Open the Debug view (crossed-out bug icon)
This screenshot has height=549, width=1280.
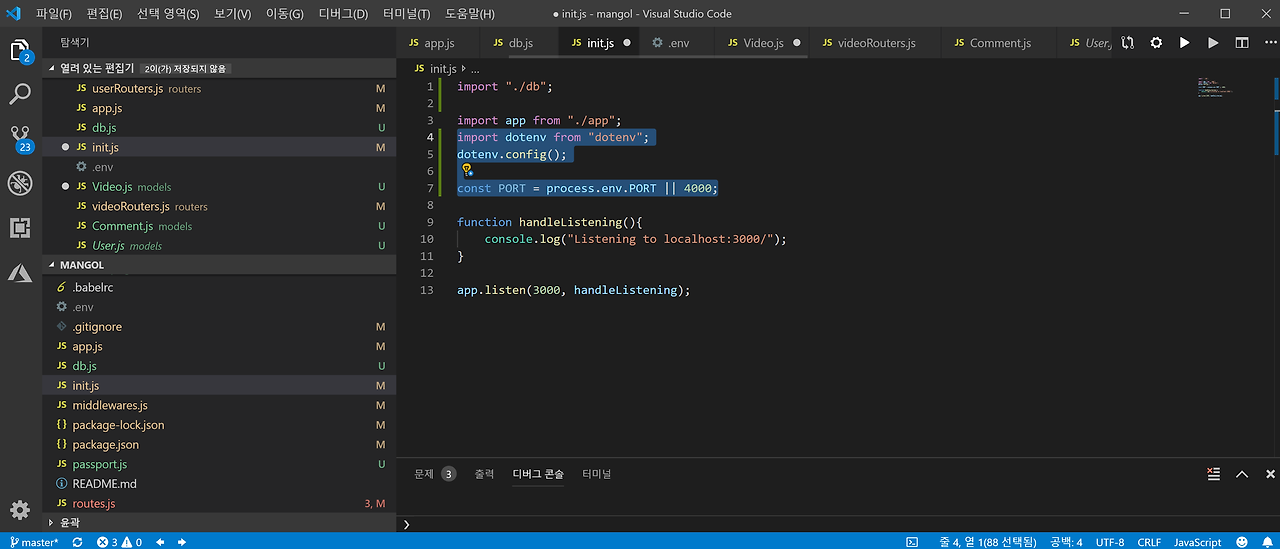tap(20, 183)
